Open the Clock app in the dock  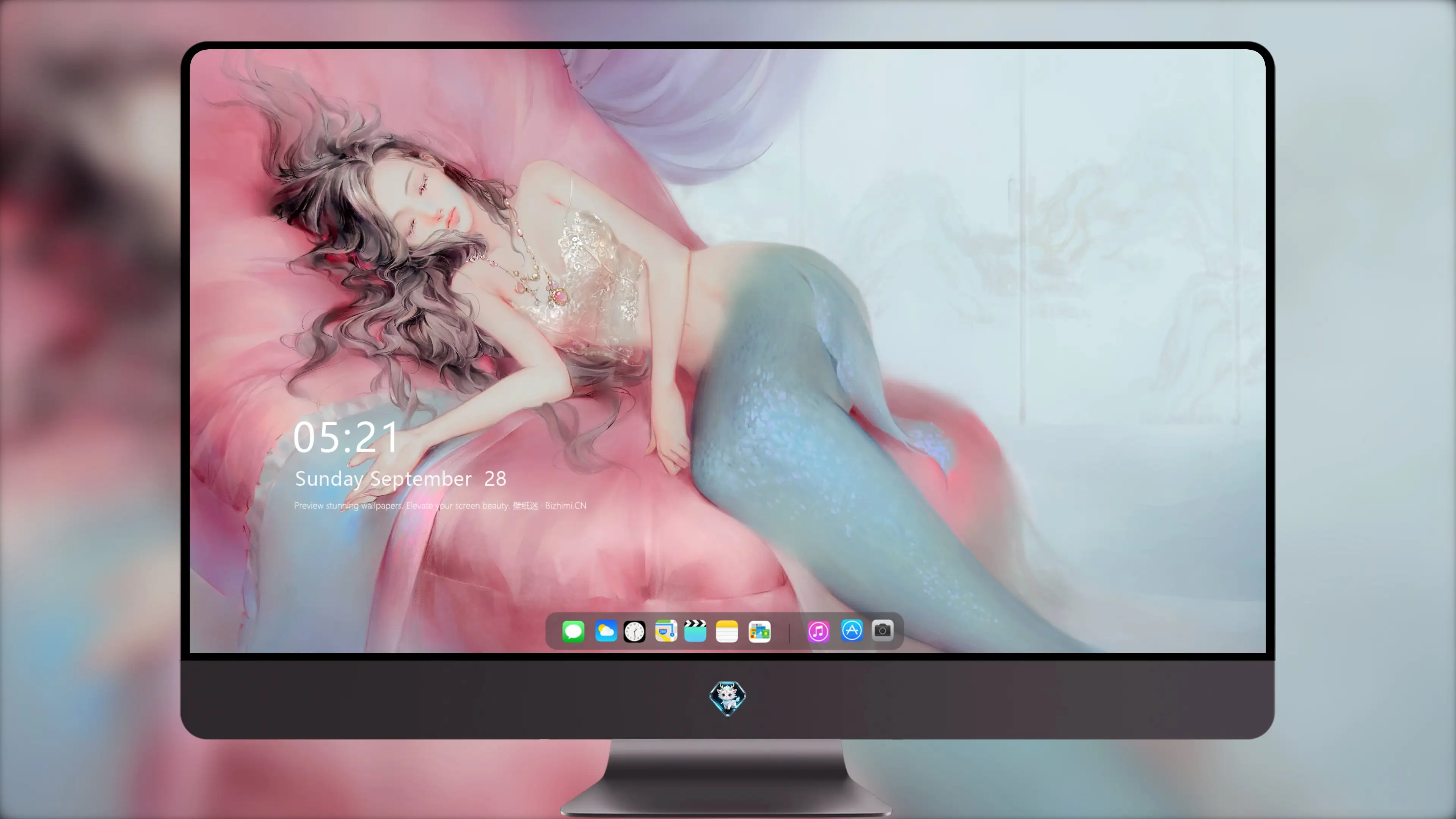(x=634, y=631)
